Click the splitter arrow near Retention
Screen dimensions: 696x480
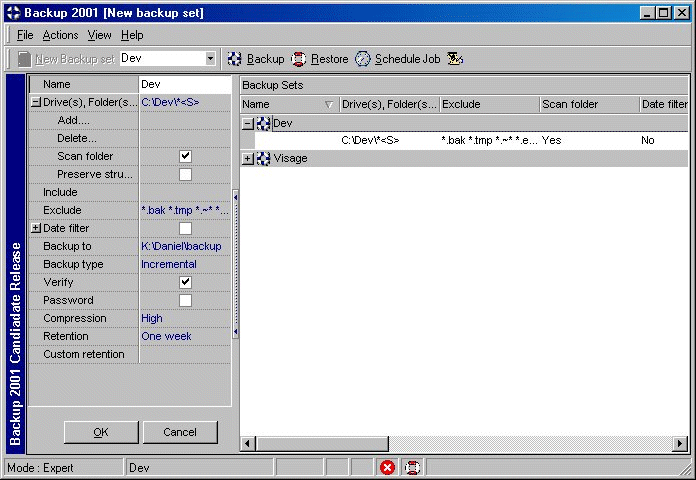tap(236, 332)
